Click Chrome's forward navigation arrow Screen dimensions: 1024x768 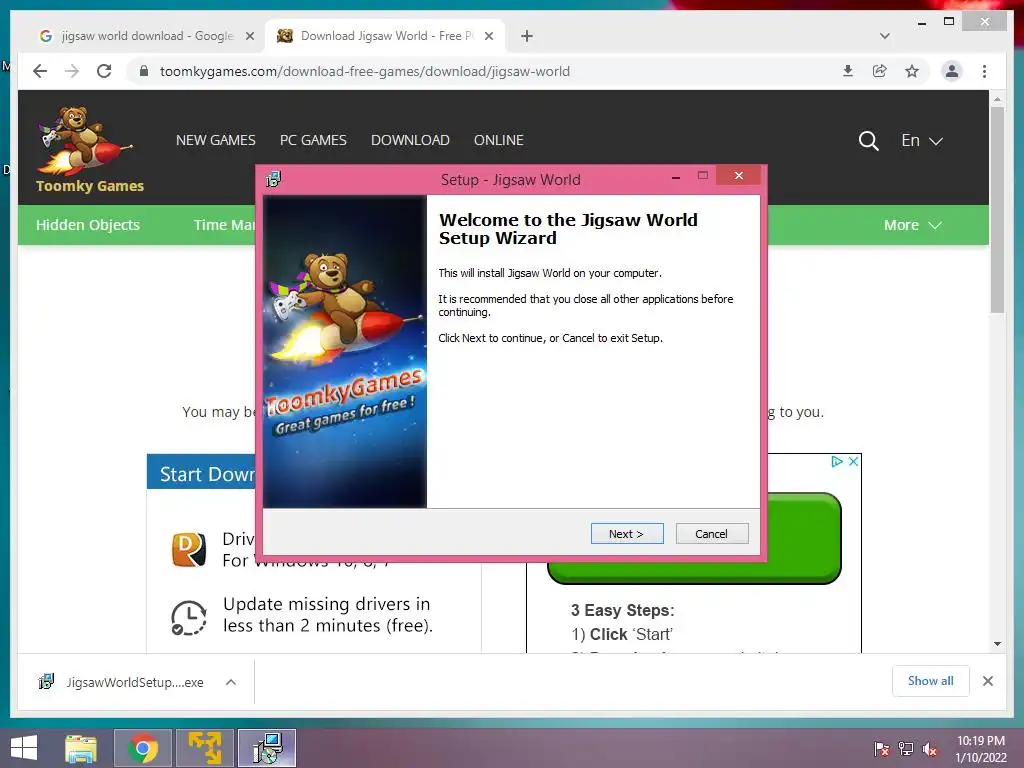point(72,71)
